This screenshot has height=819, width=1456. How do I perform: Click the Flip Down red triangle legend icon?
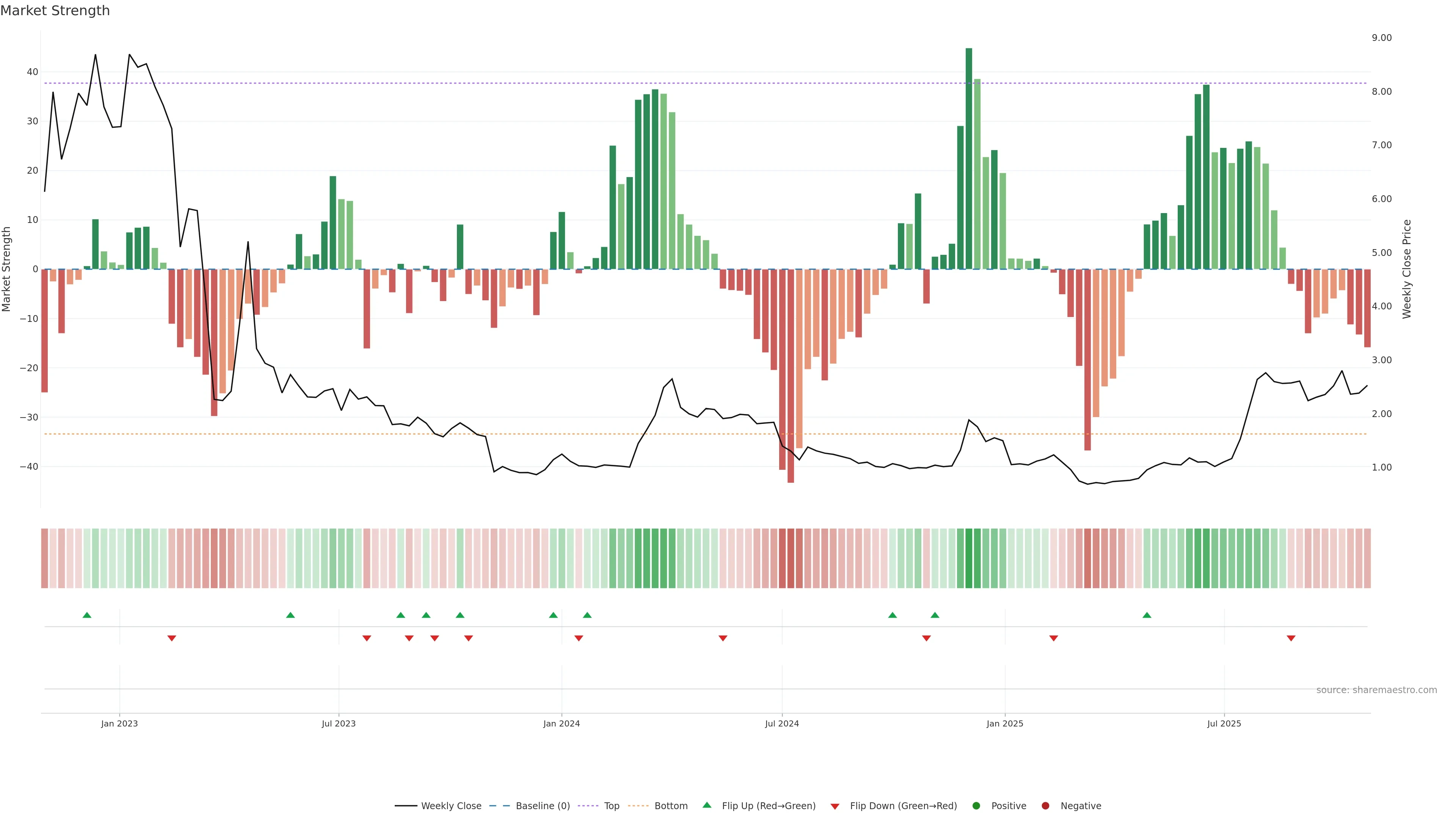pyautogui.click(x=835, y=806)
